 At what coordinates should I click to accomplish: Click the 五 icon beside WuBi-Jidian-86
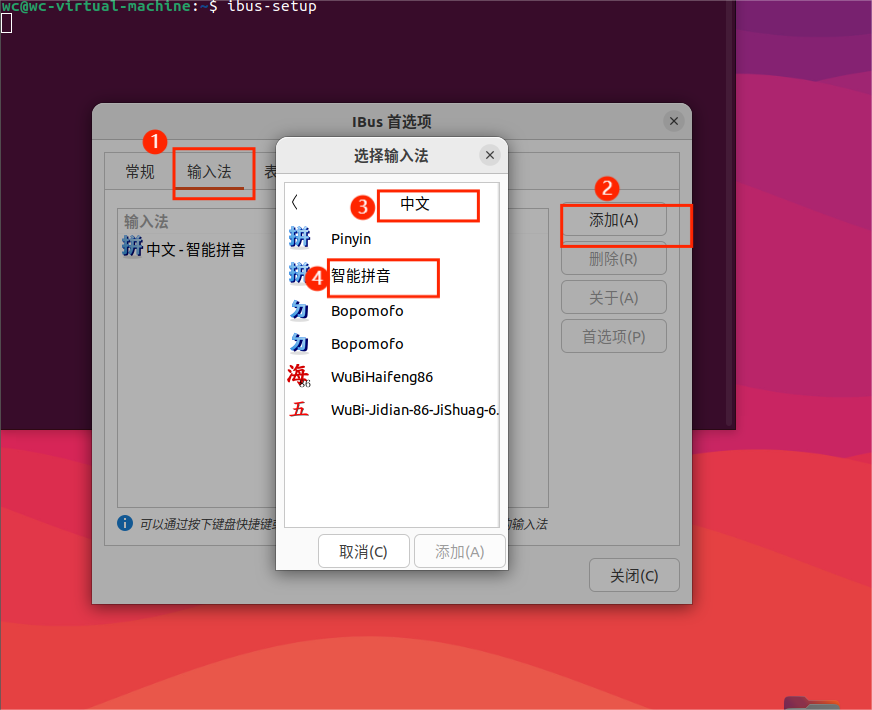(299, 408)
